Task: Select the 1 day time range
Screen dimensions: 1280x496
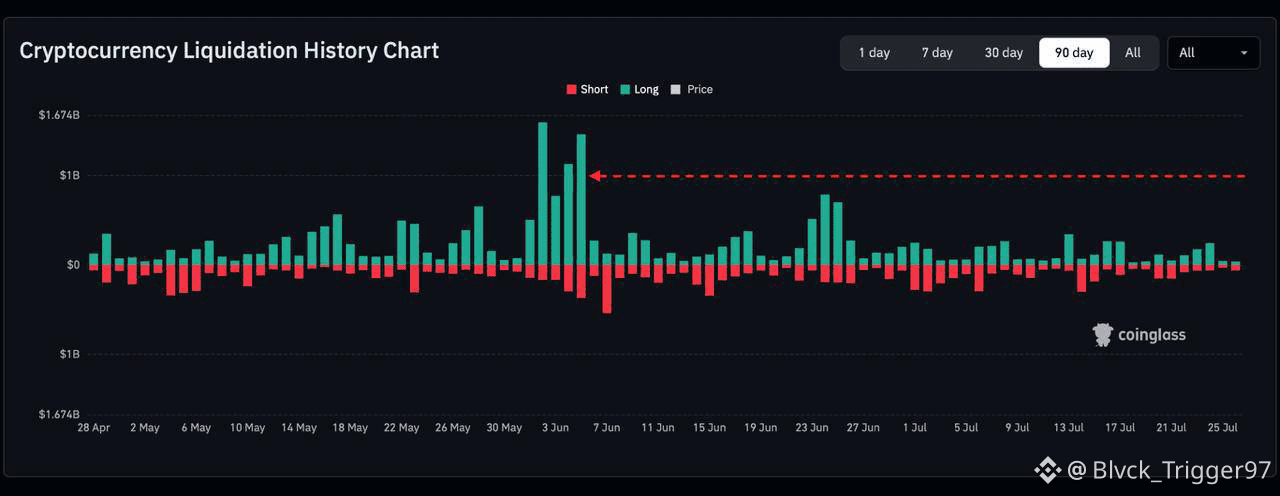Action: pyautogui.click(x=873, y=53)
